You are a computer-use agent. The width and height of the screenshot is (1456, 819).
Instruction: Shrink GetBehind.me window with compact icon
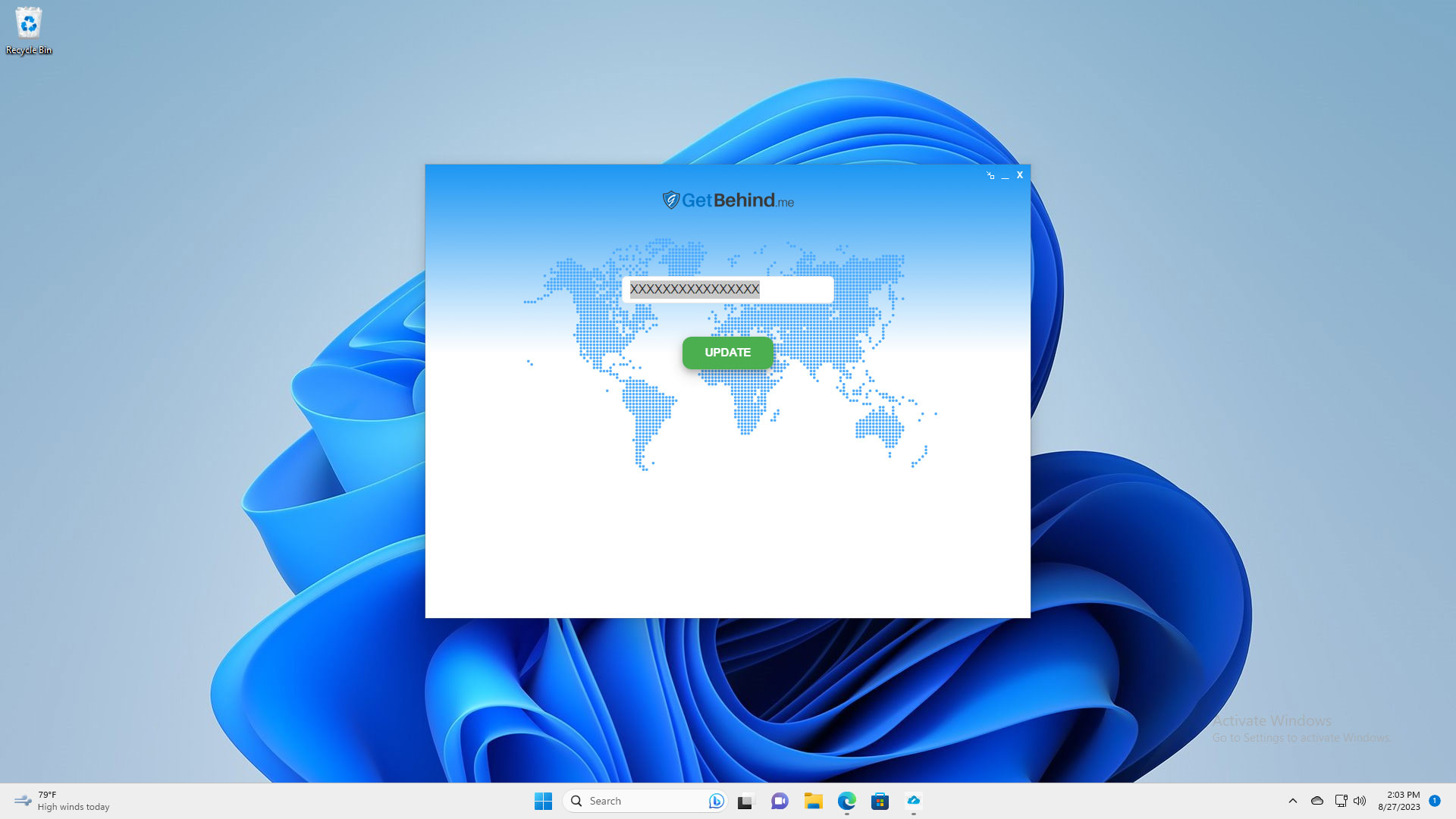990,175
